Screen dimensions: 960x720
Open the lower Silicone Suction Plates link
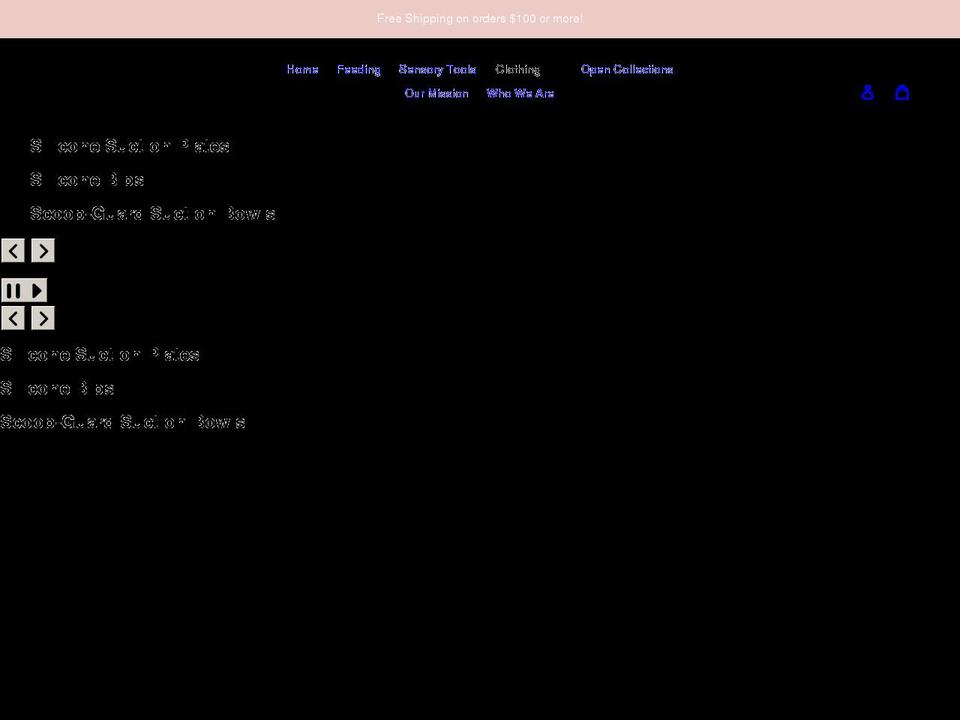click(100, 354)
